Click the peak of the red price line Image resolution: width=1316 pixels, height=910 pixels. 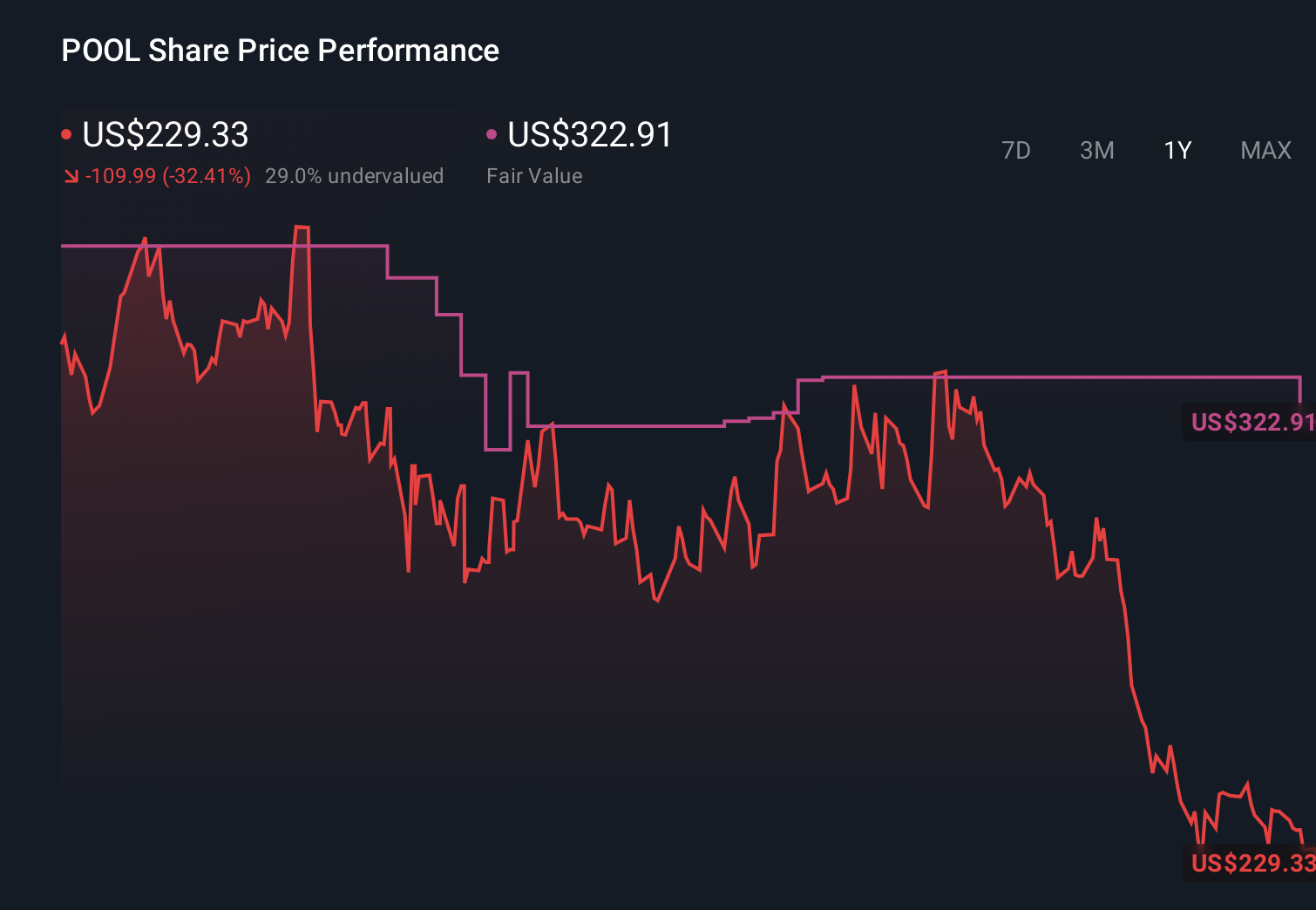[301, 228]
